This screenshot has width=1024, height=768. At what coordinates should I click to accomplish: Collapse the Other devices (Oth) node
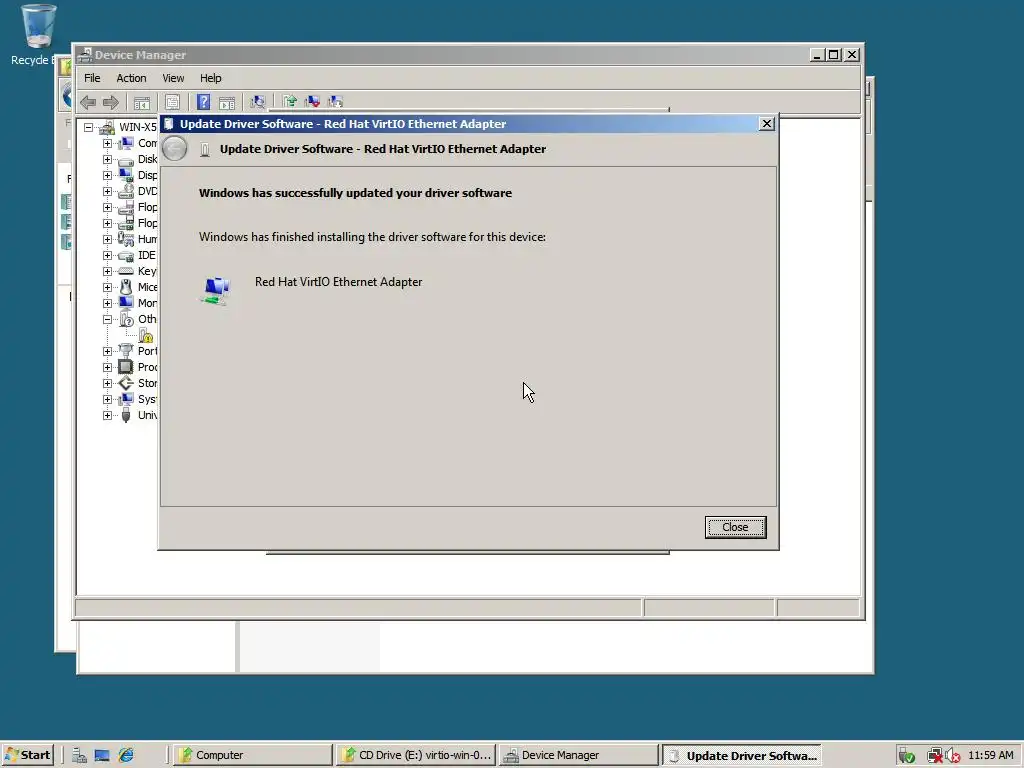click(107, 319)
